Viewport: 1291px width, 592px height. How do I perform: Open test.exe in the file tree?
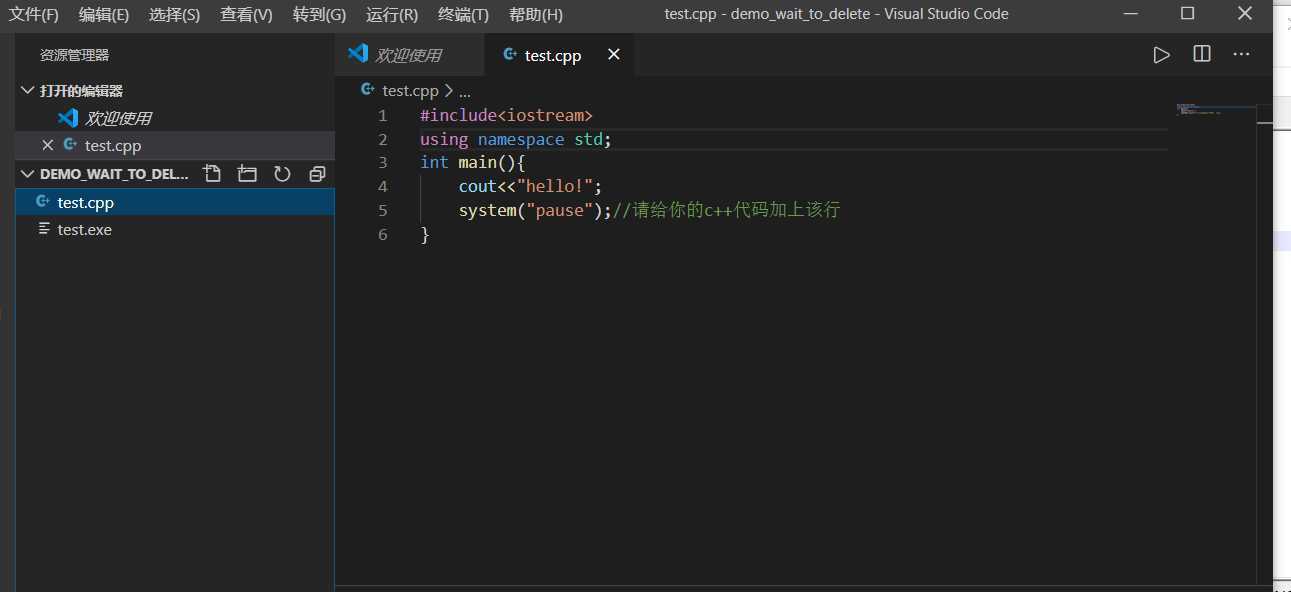click(x=175, y=229)
